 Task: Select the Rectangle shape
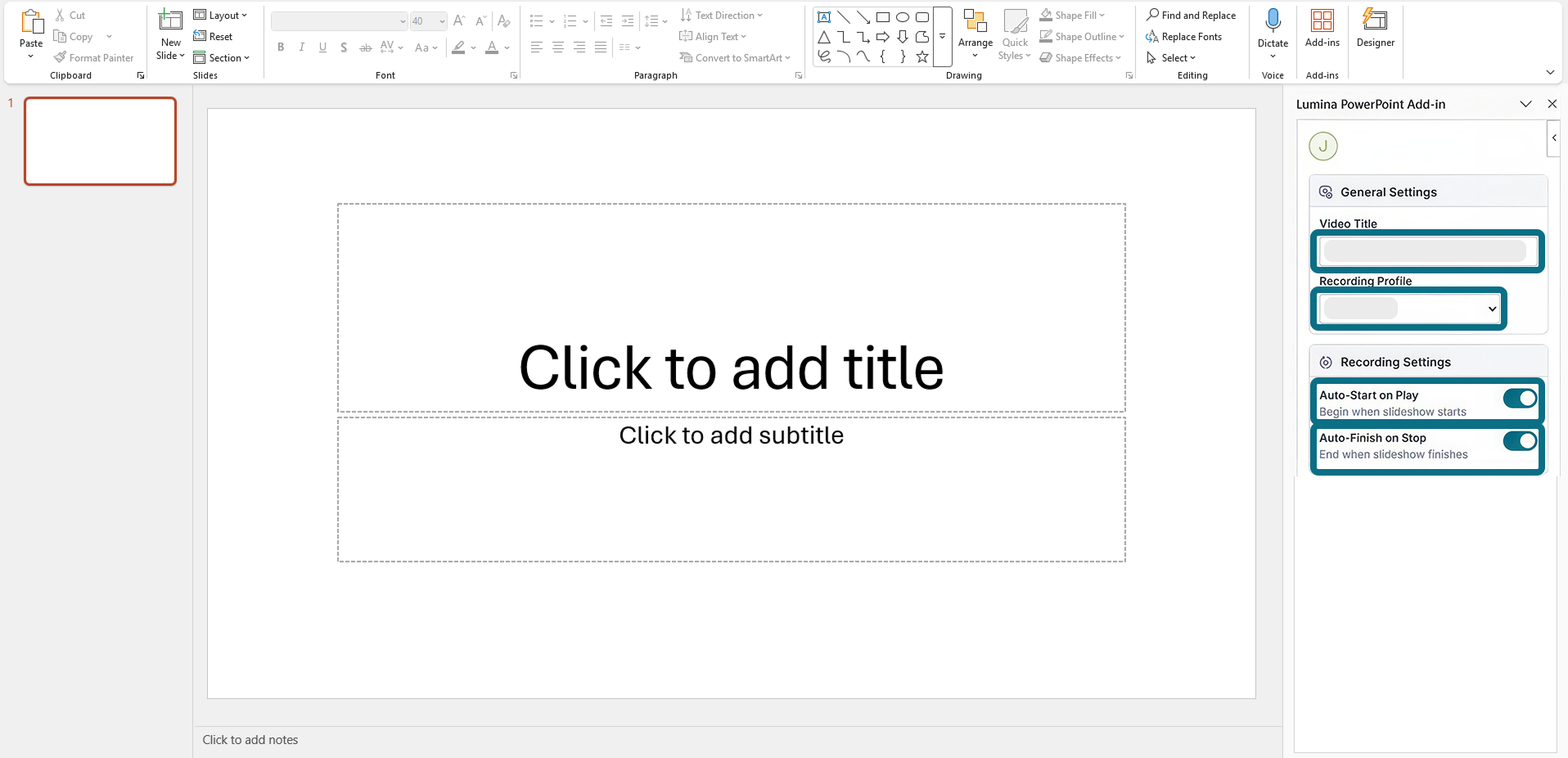click(883, 17)
